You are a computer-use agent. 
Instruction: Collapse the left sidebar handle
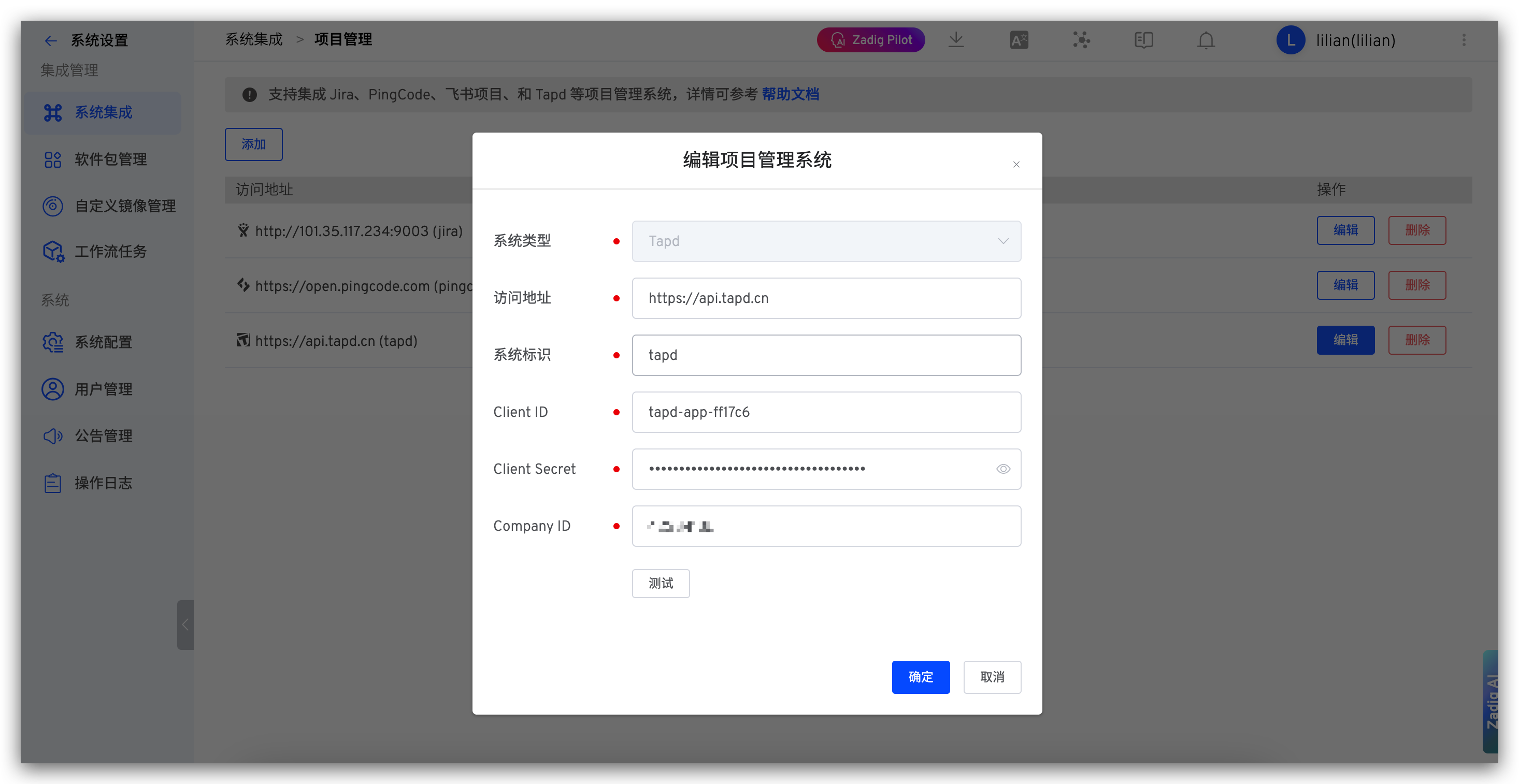pyautogui.click(x=185, y=625)
